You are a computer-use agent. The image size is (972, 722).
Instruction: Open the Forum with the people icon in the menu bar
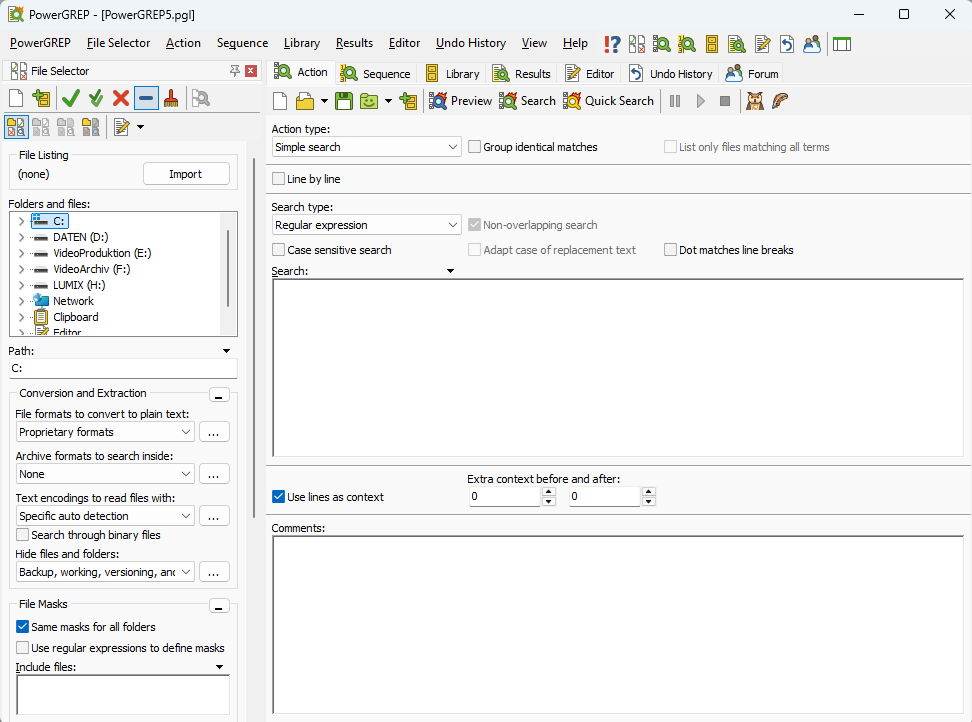tap(811, 44)
